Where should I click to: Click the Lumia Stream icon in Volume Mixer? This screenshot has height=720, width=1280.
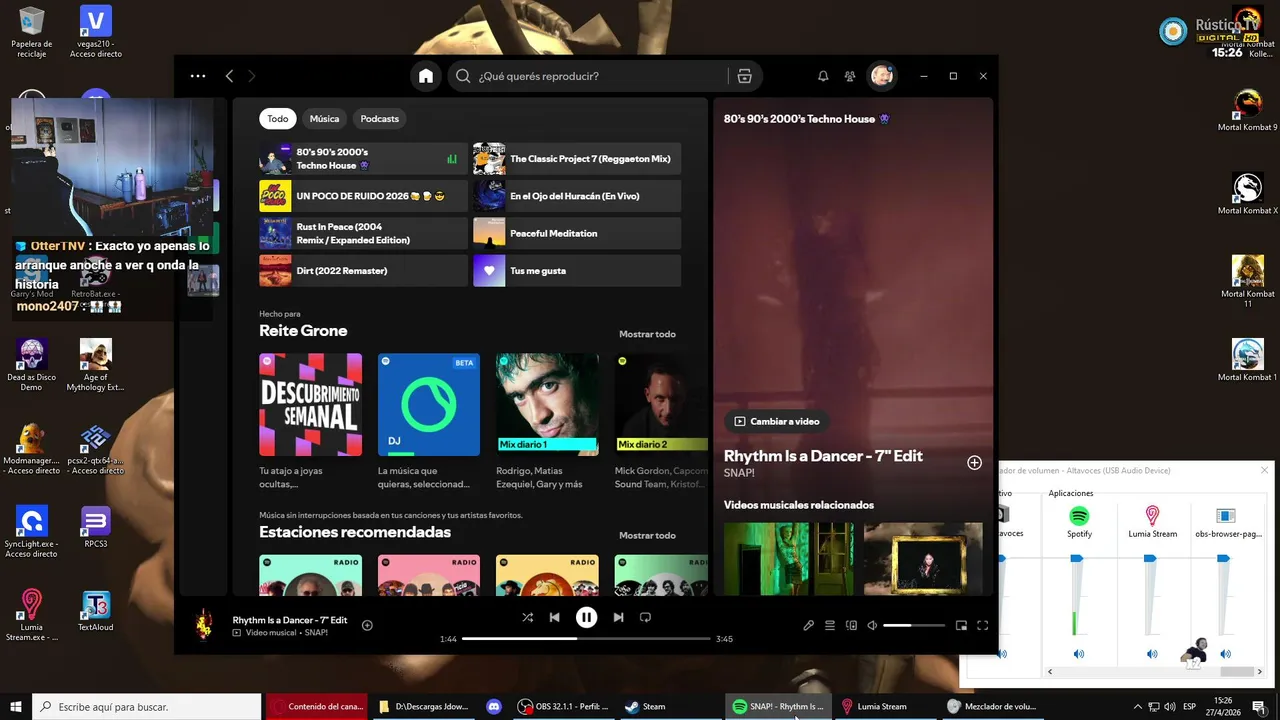(1152, 516)
